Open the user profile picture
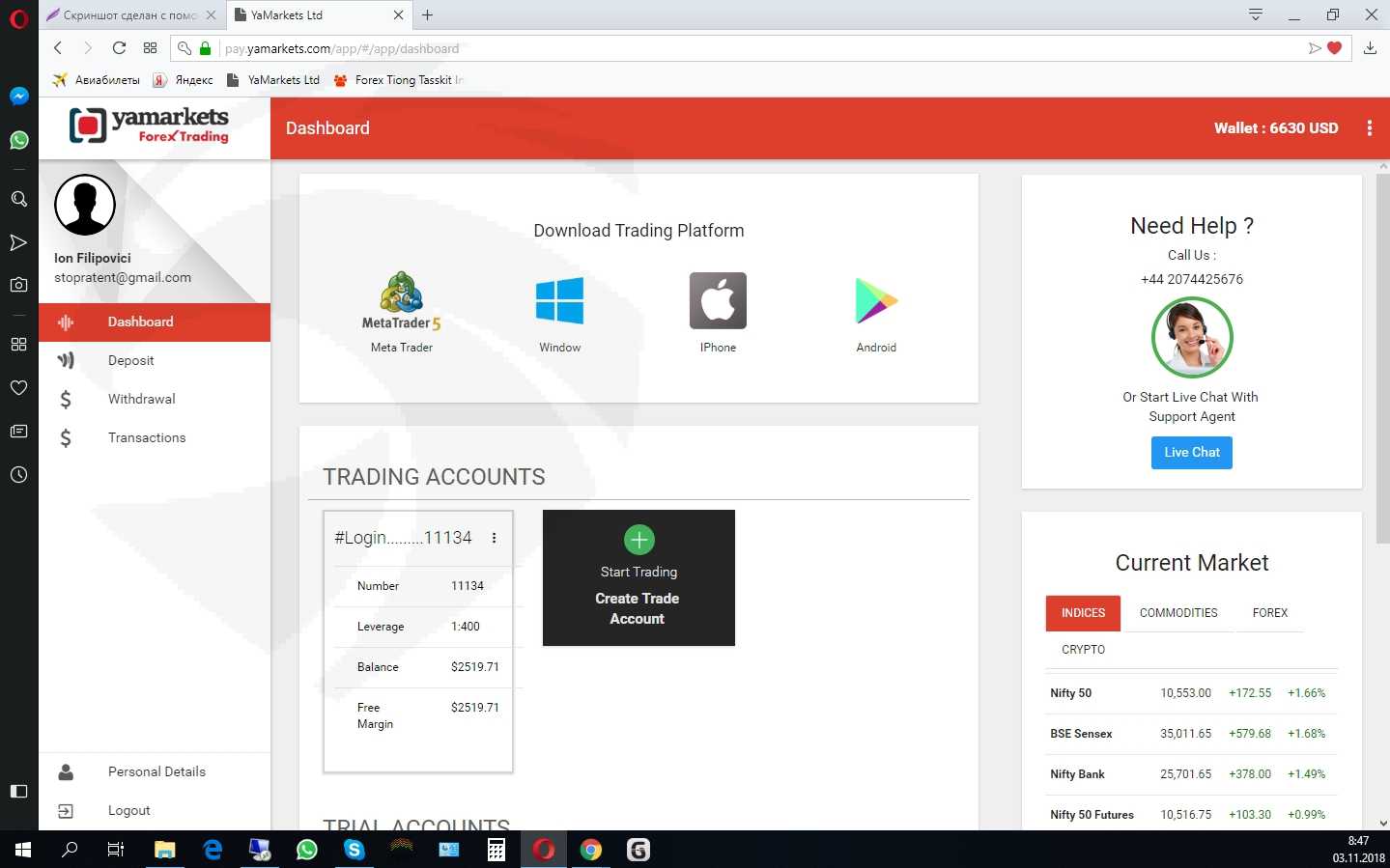The height and width of the screenshot is (868, 1390). click(85, 205)
